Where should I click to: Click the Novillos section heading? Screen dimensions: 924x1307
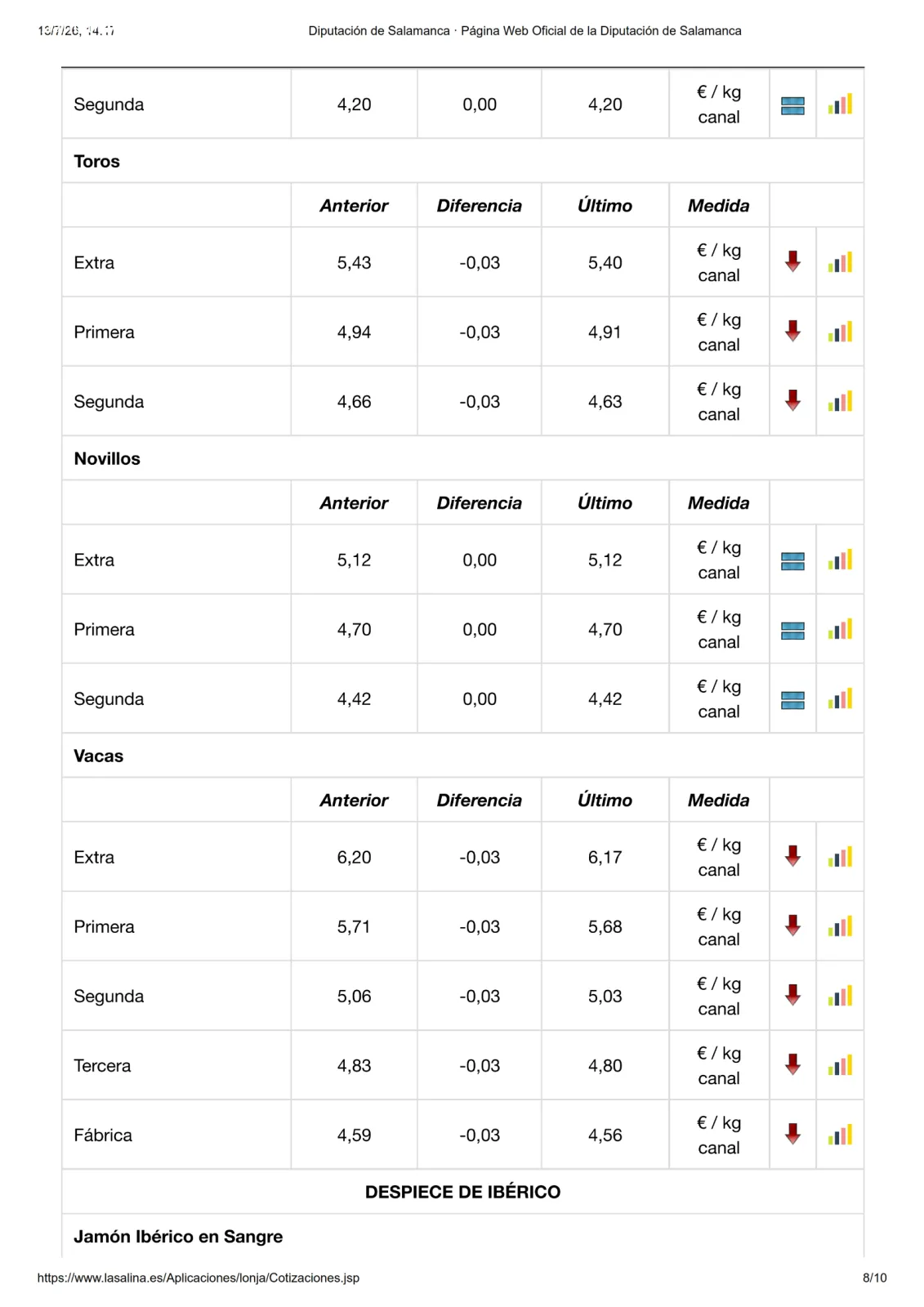107,458
